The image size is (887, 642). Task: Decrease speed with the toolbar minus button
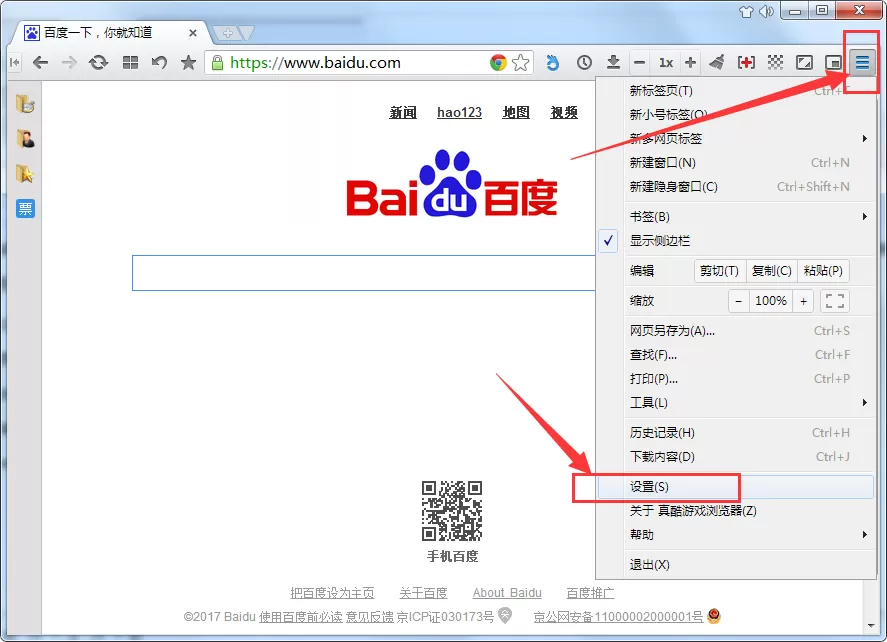[639, 62]
